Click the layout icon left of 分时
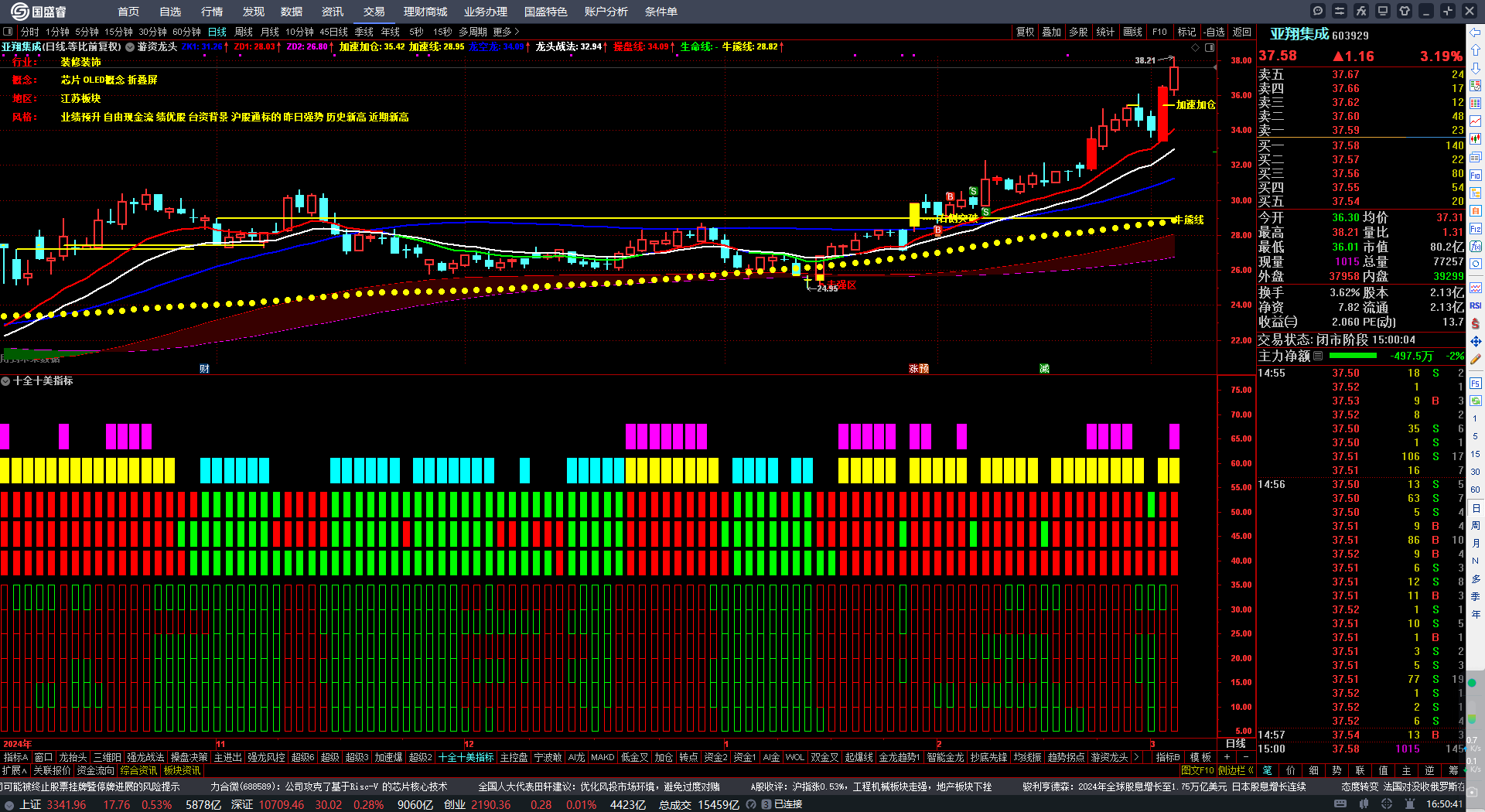The width and height of the screenshot is (1485, 812). [8, 32]
